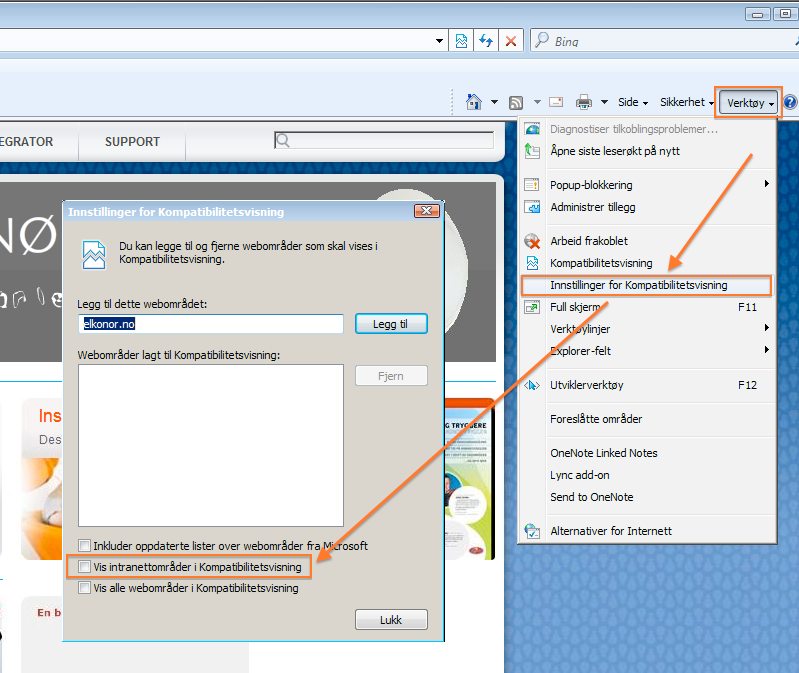
Task: Check Vis intranettområder i Kompatibilitetsvisning
Action: [x=85, y=567]
